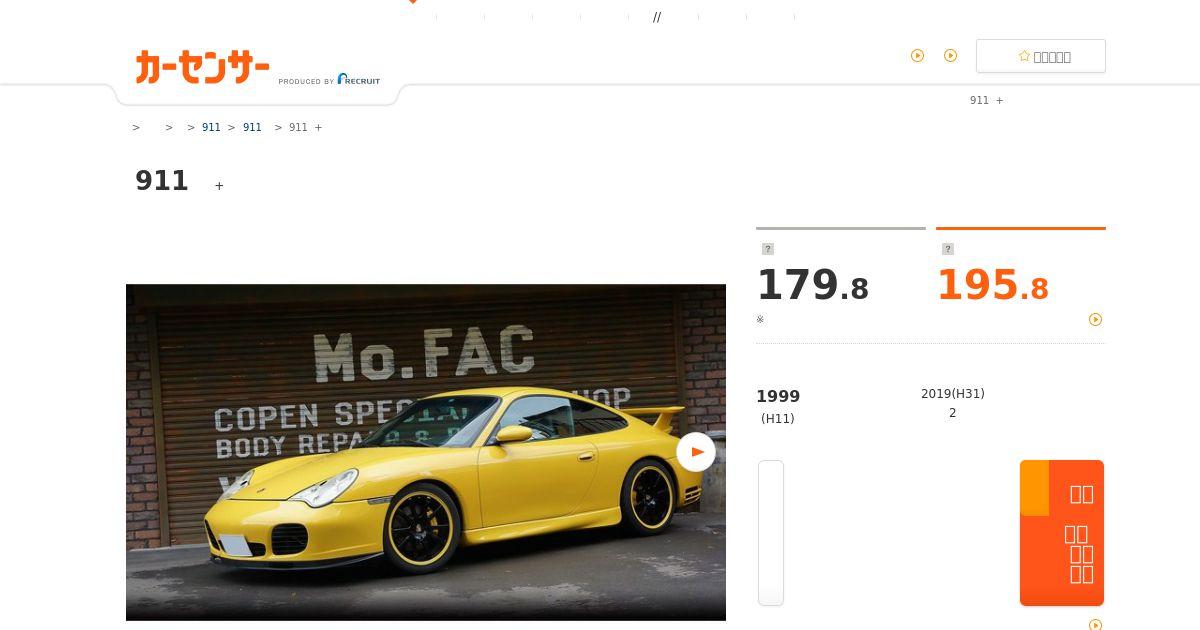The width and height of the screenshot is (1200, 630).
Task: Click orange arrow icon below 195.8 price
Action: coord(1095,320)
